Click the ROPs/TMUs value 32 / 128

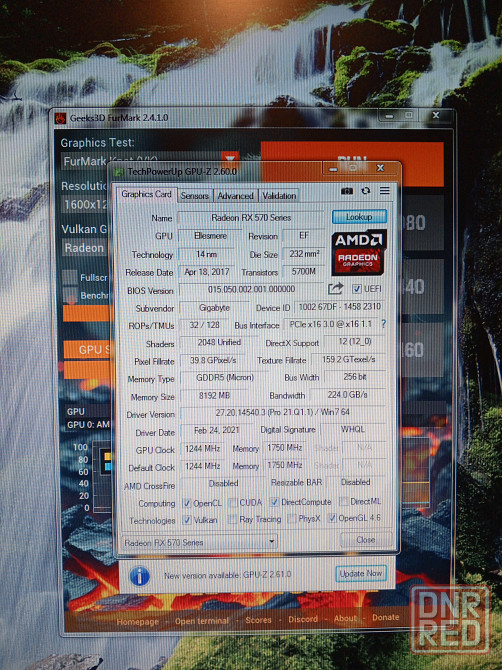tap(204, 325)
